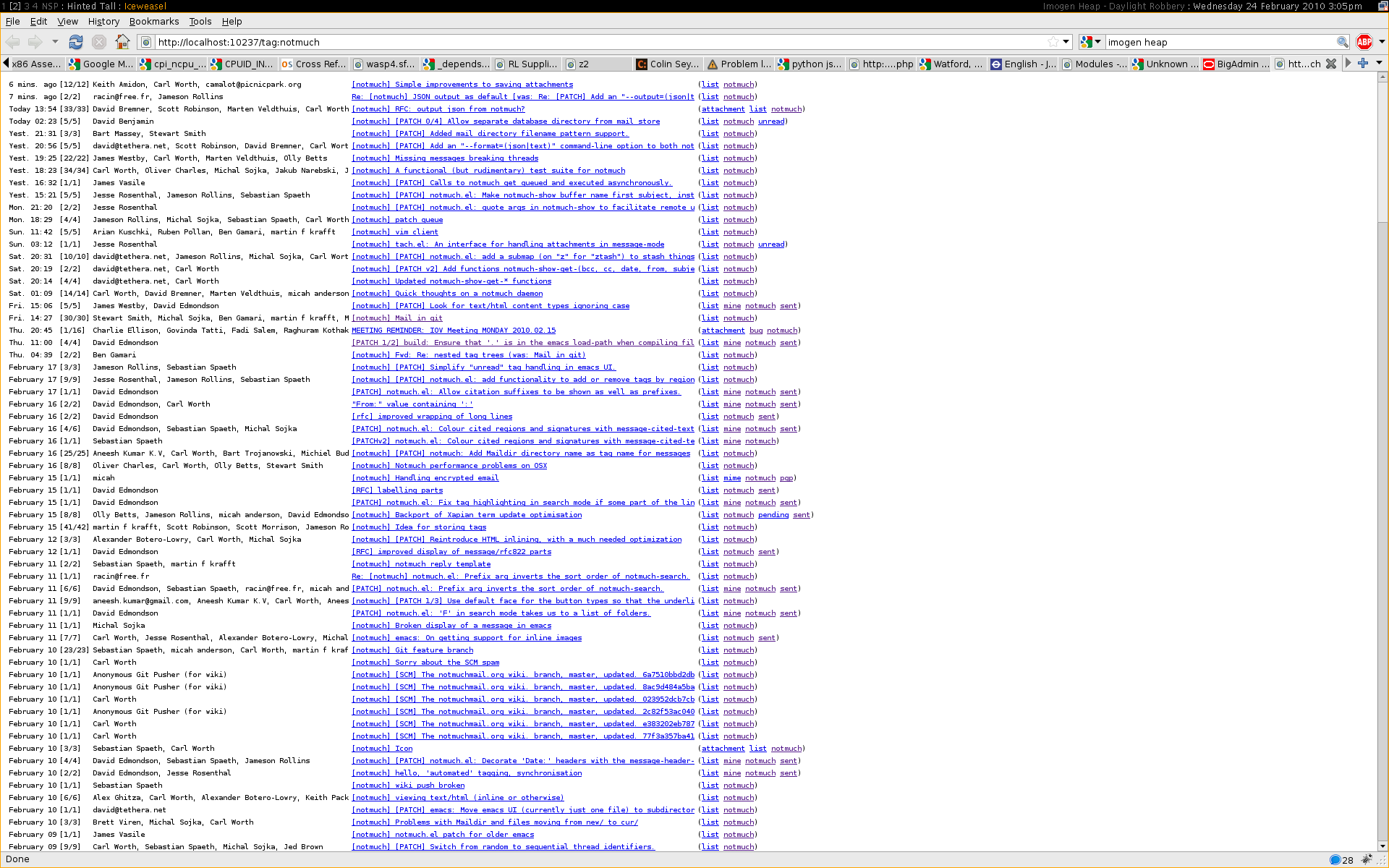Viewport: 1389px width, 868px height.
Task: Open the '[notmuch] patch queue' thread link
Action: (397, 220)
